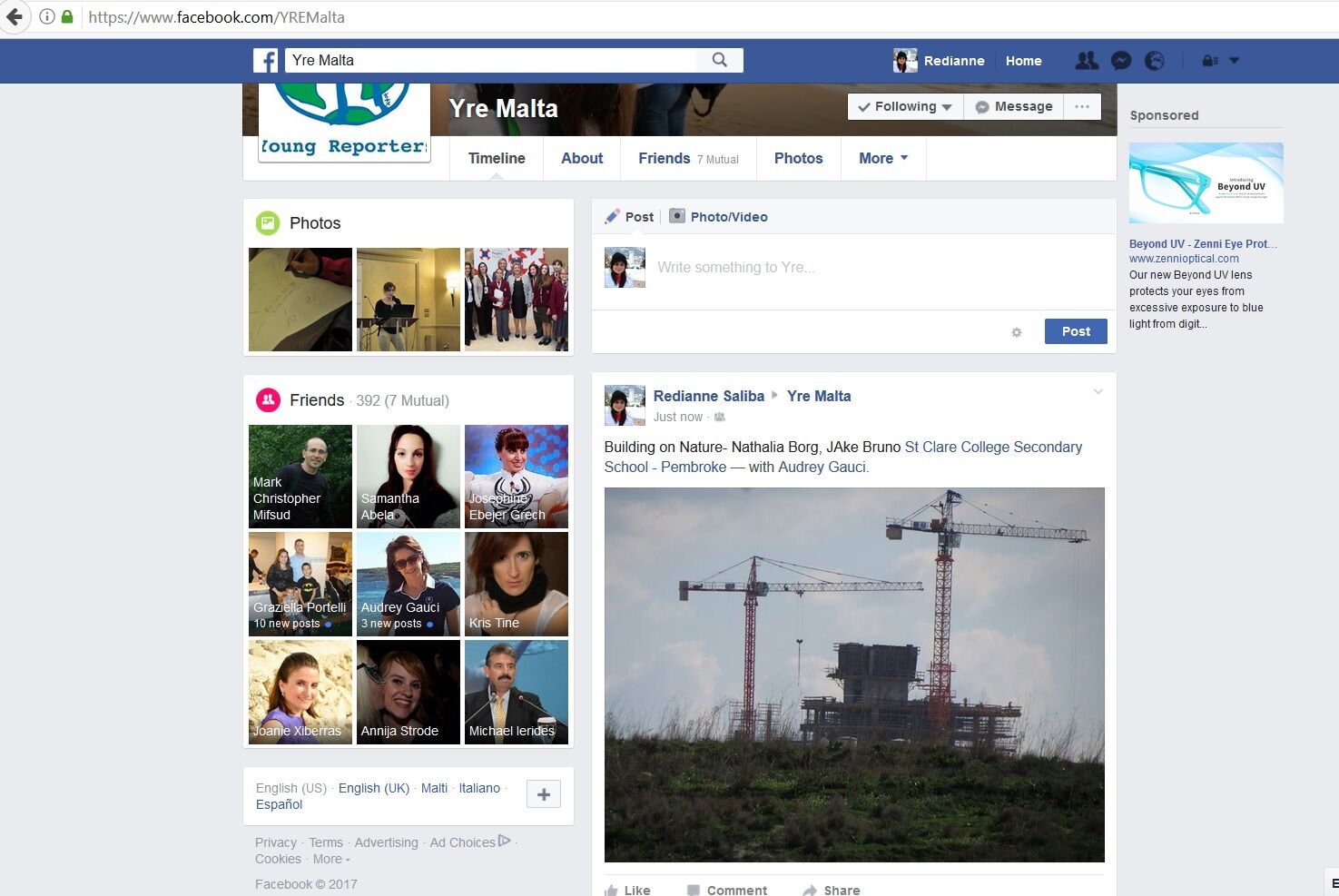Open the Photos profile tab
Image resolution: width=1339 pixels, height=896 pixels.
click(x=798, y=158)
